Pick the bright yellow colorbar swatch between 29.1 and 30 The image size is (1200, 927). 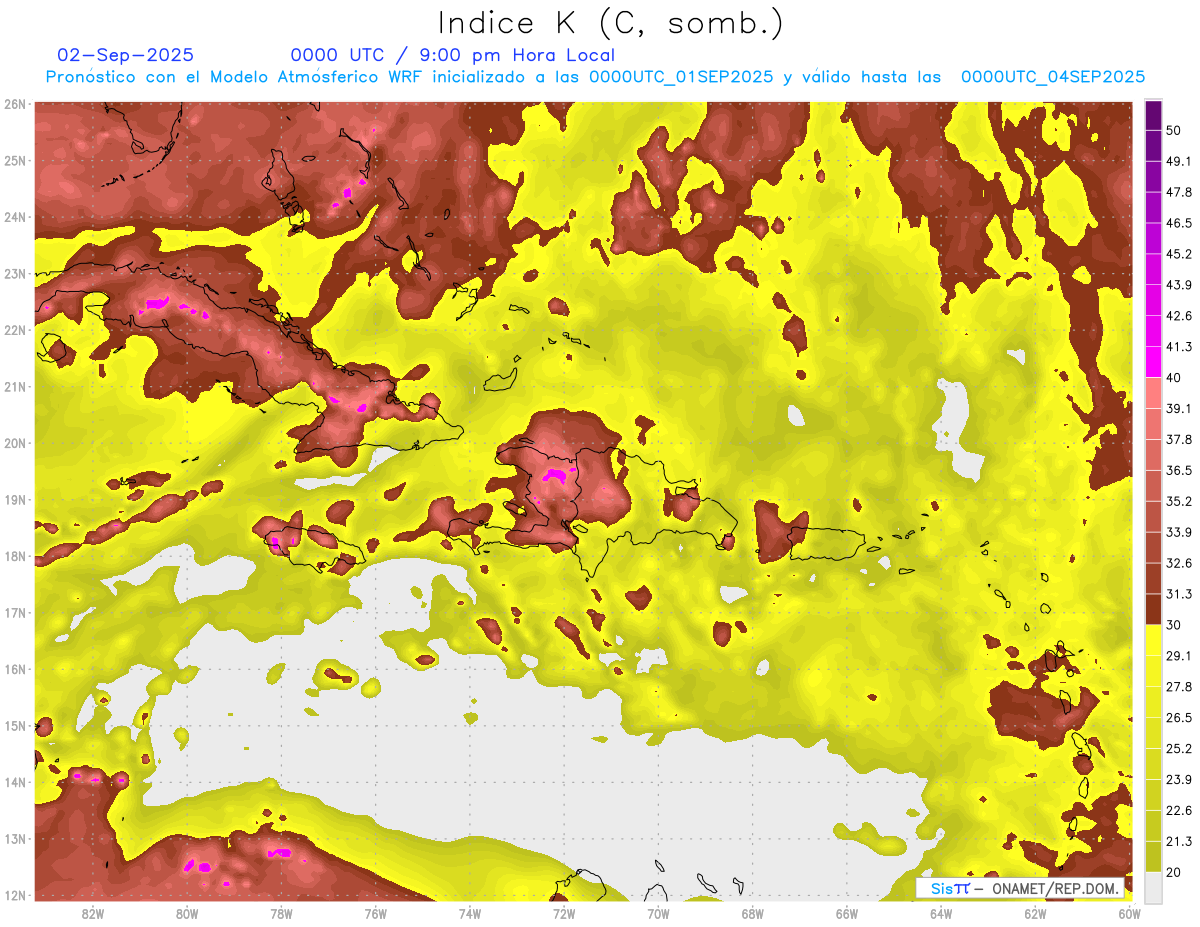point(1153,641)
